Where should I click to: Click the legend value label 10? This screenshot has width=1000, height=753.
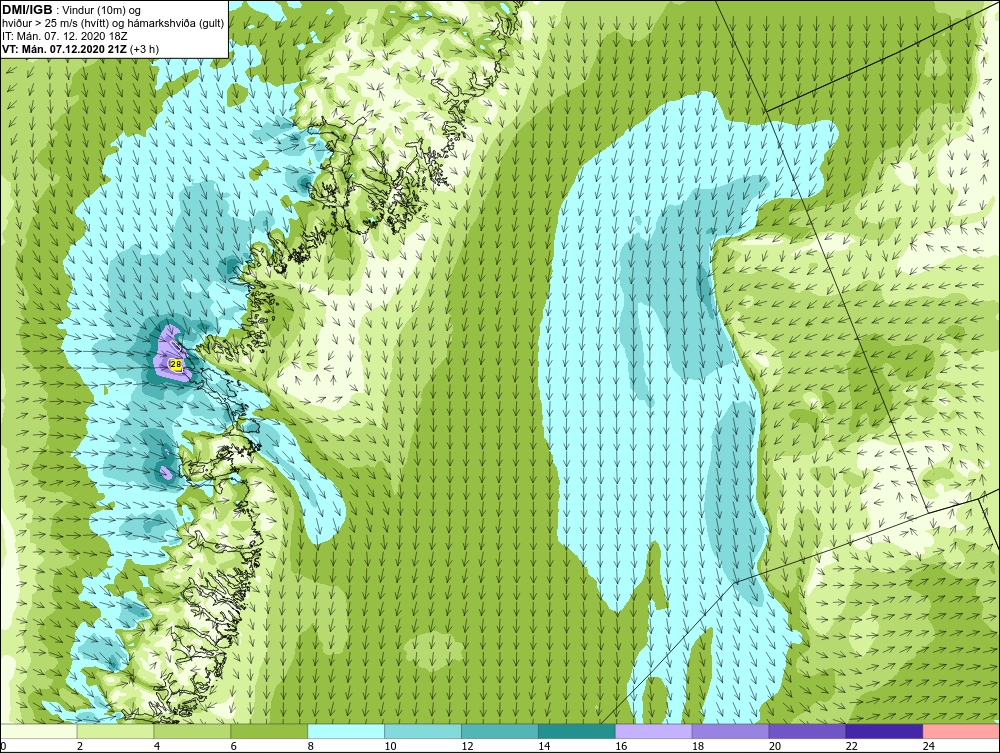[390, 746]
